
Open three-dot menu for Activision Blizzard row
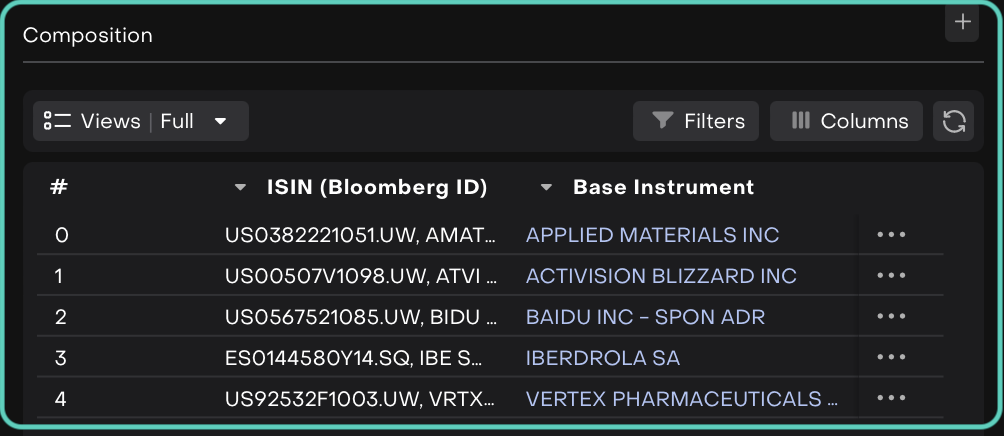pyautogui.click(x=890, y=276)
